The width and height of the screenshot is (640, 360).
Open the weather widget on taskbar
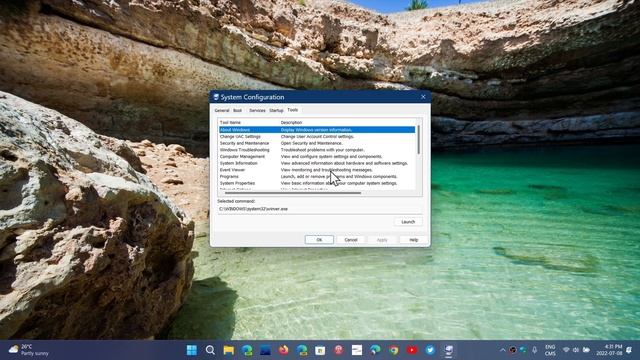coord(29,350)
